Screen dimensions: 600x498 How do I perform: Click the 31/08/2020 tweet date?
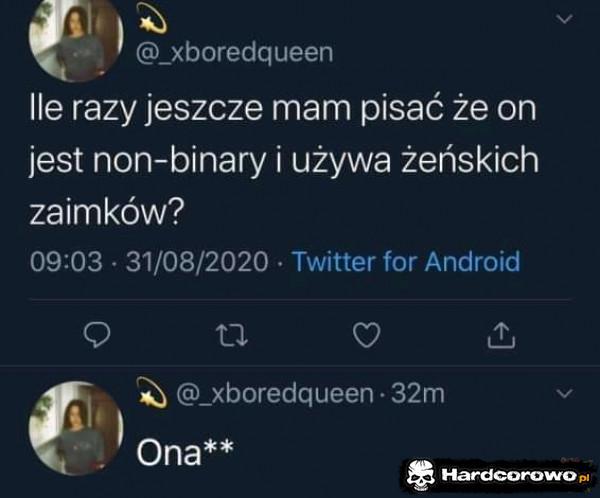(x=197, y=261)
